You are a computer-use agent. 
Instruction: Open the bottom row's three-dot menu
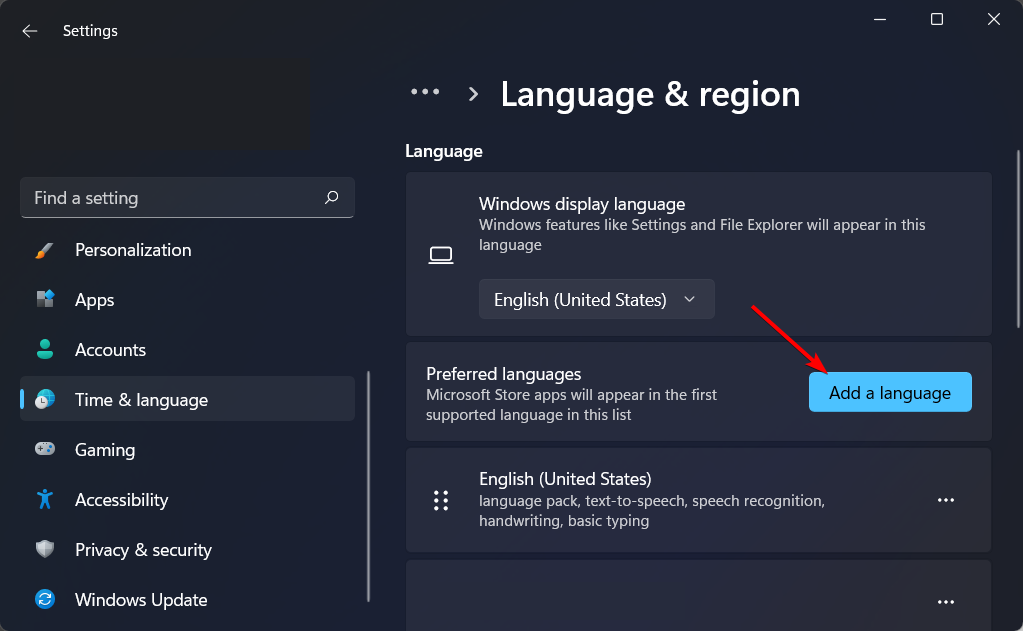point(946,601)
